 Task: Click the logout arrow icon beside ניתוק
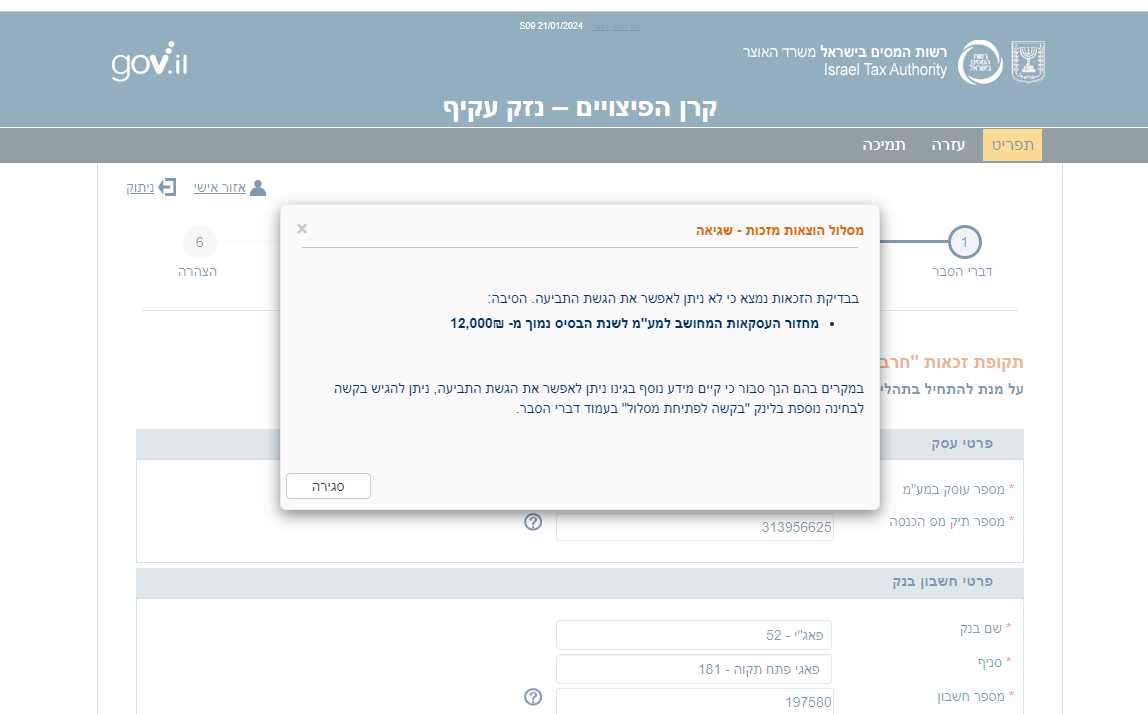pyautogui.click(x=168, y=187)
